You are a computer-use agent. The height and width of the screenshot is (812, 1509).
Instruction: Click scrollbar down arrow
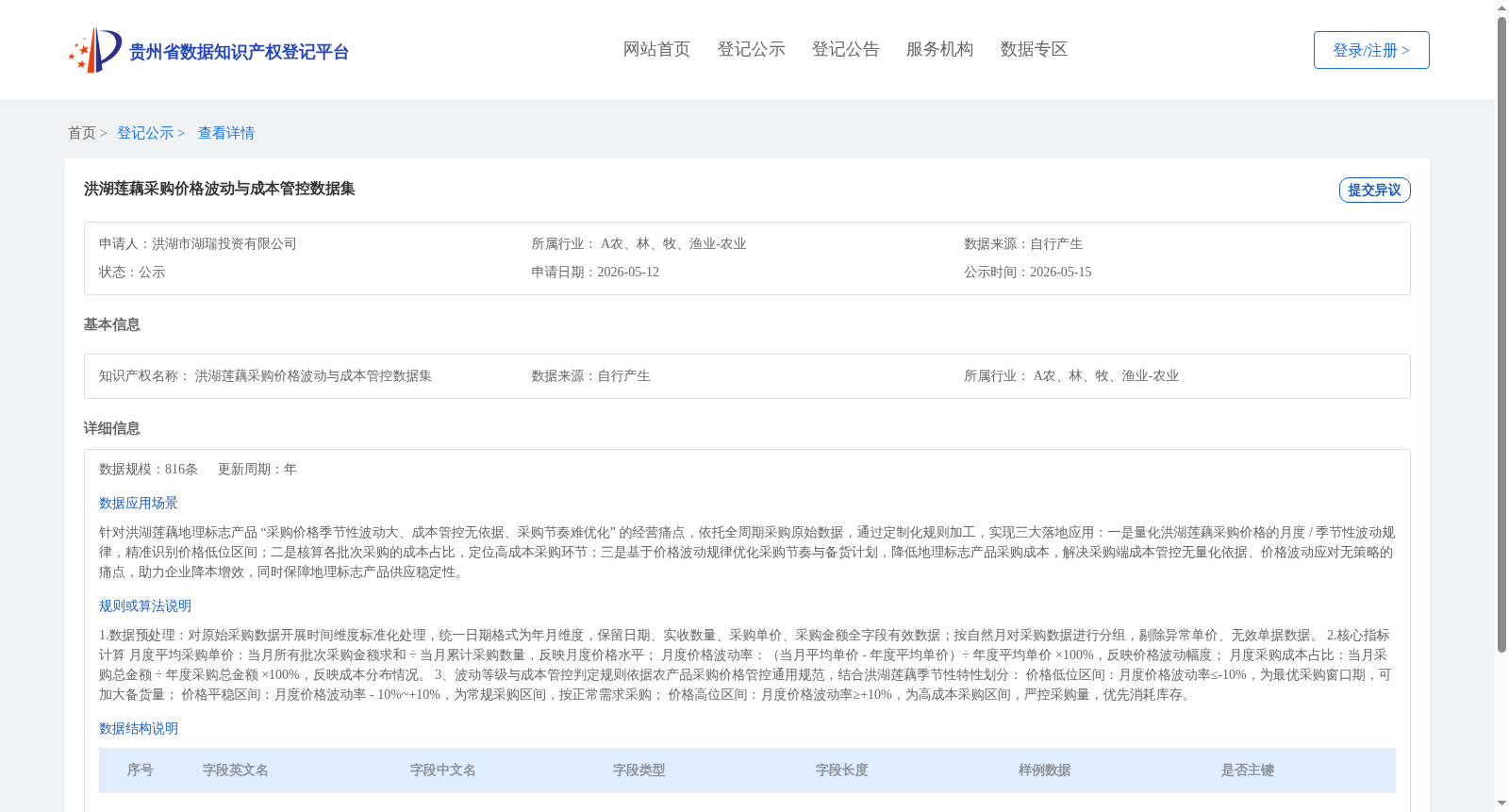tap(1501, 804)
